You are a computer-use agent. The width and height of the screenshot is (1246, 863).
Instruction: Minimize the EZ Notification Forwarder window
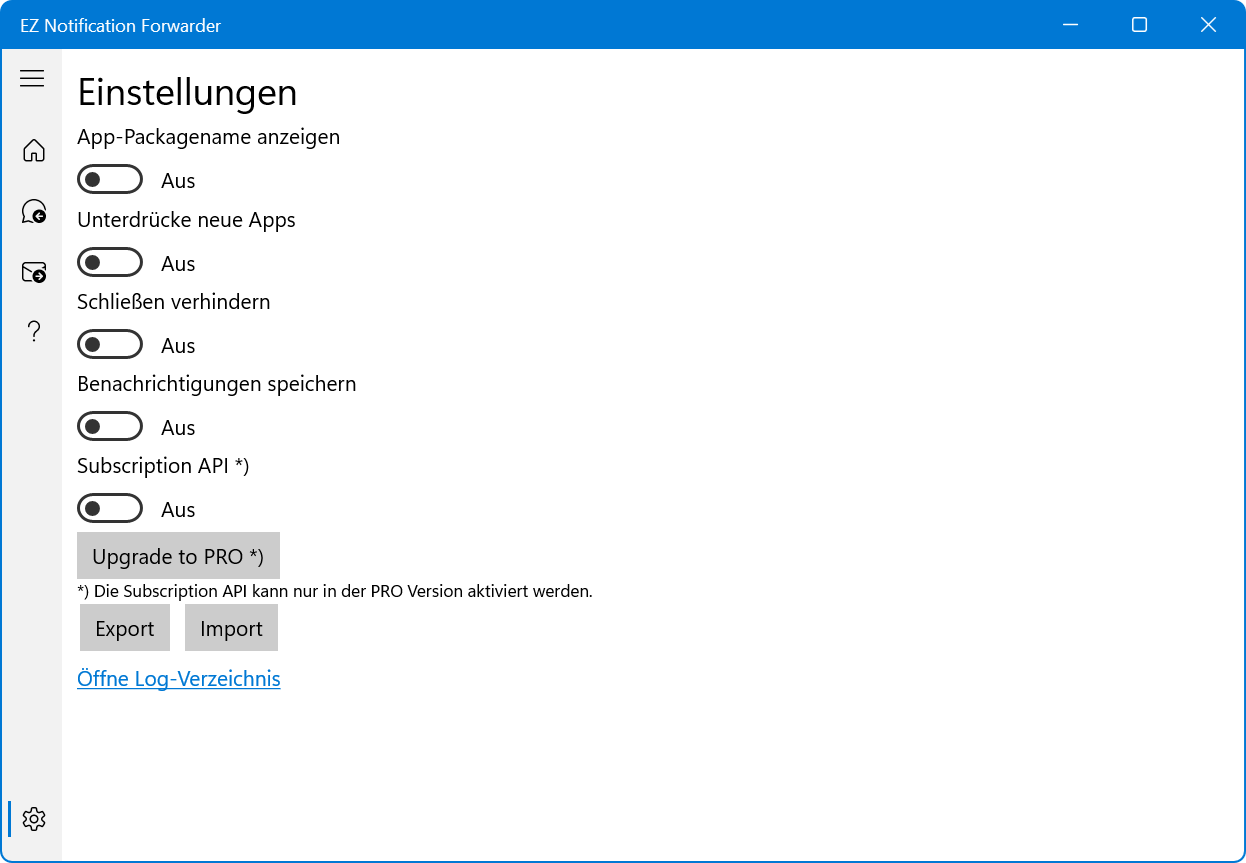(1070, 25)
